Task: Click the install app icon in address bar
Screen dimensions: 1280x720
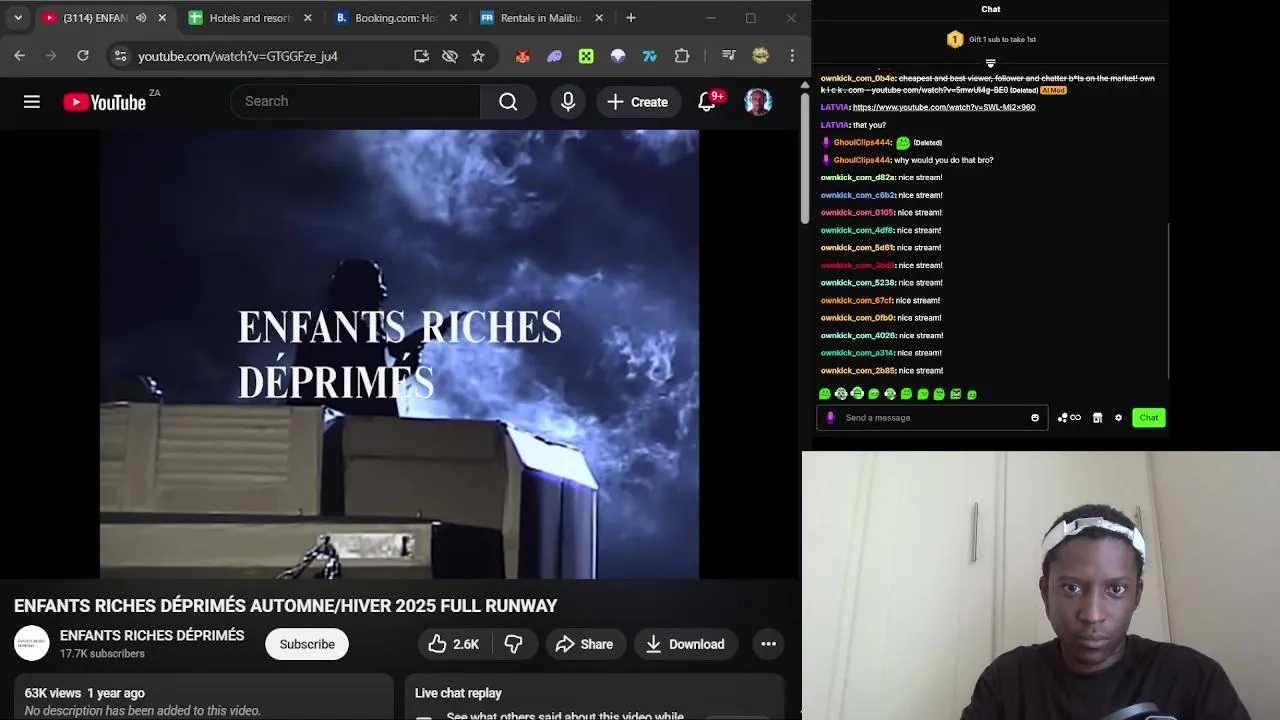Action: [421, 56]
